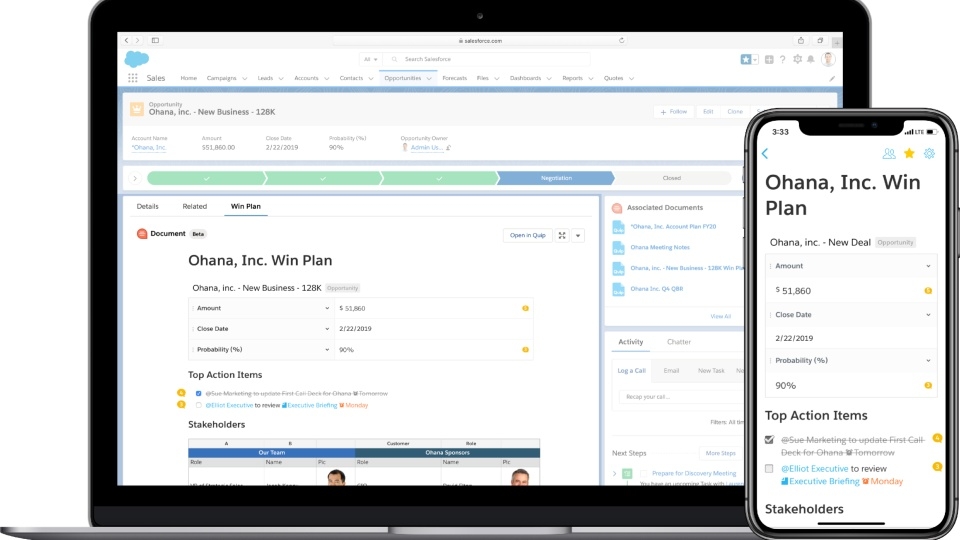Switch to the Details tab

pos(148,206)
